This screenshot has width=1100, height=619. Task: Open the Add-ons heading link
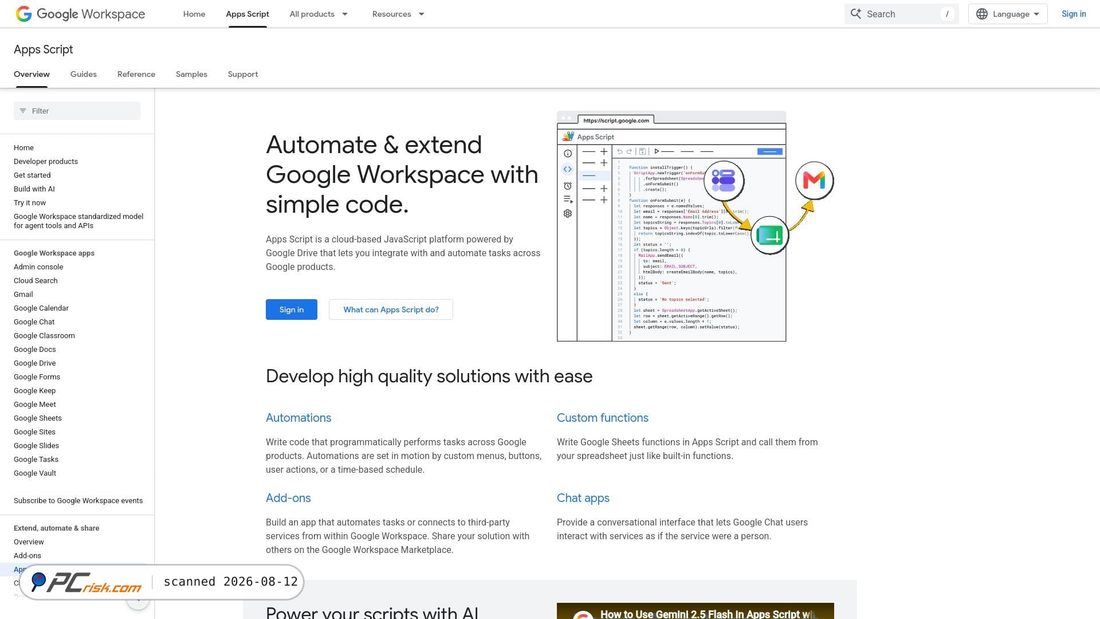288,498
